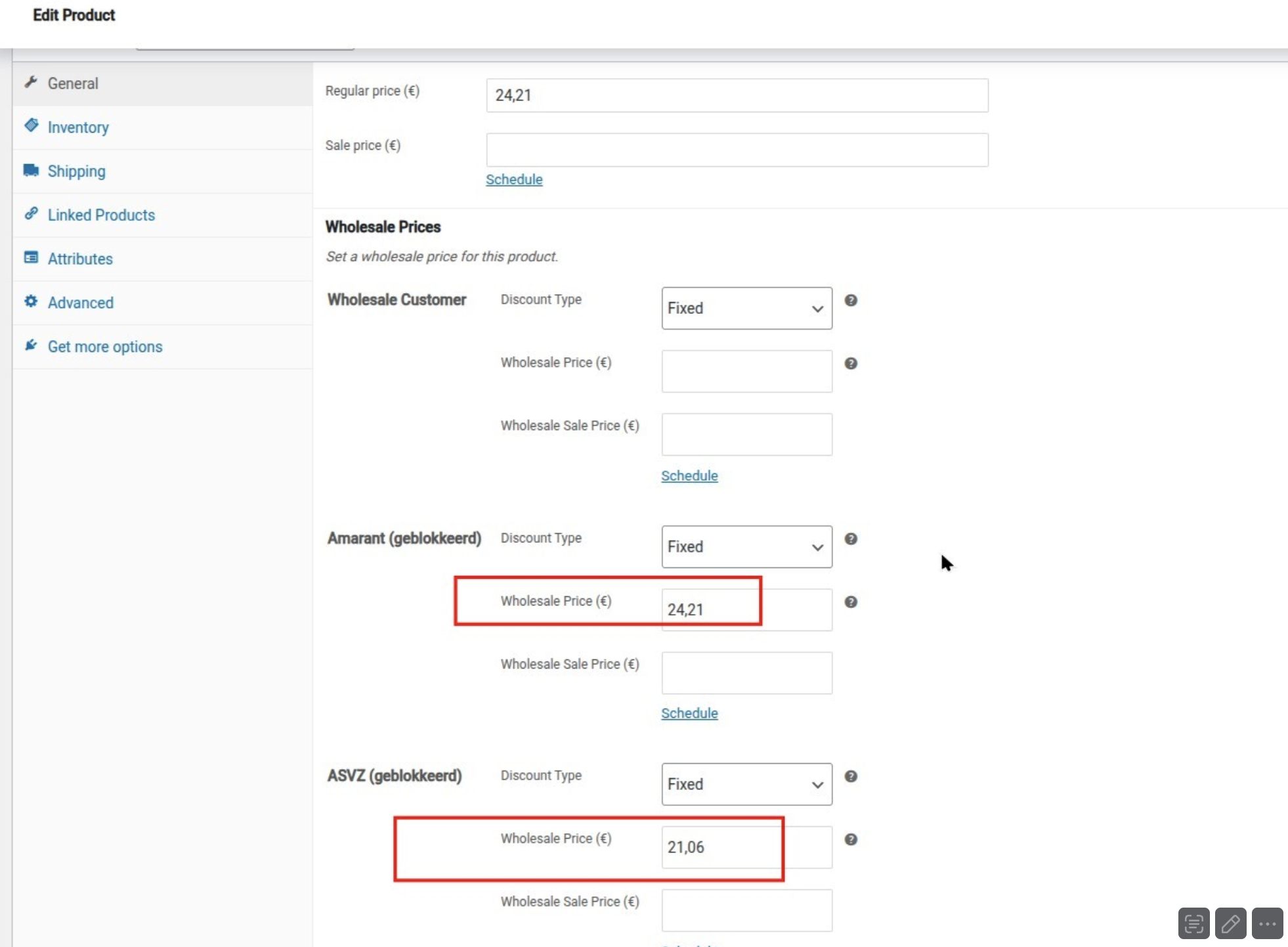1288x947 pixels.
Task: Click help icon beside Wholesale Customer Wholesale Price
Action: pyautogui.click(x=851, y=363)
